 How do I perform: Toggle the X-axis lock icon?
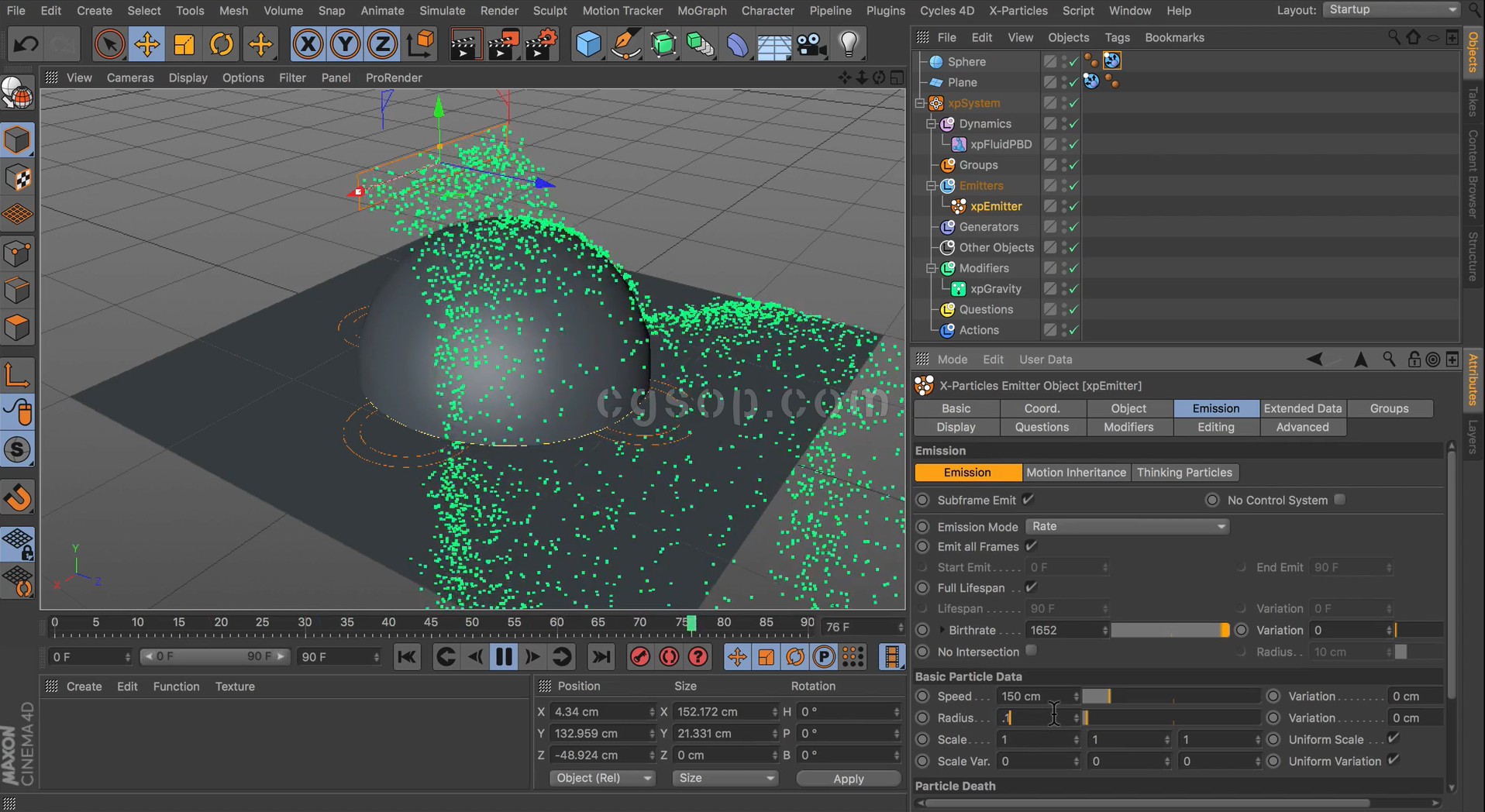pyautogui.click(x=308, y=44)
